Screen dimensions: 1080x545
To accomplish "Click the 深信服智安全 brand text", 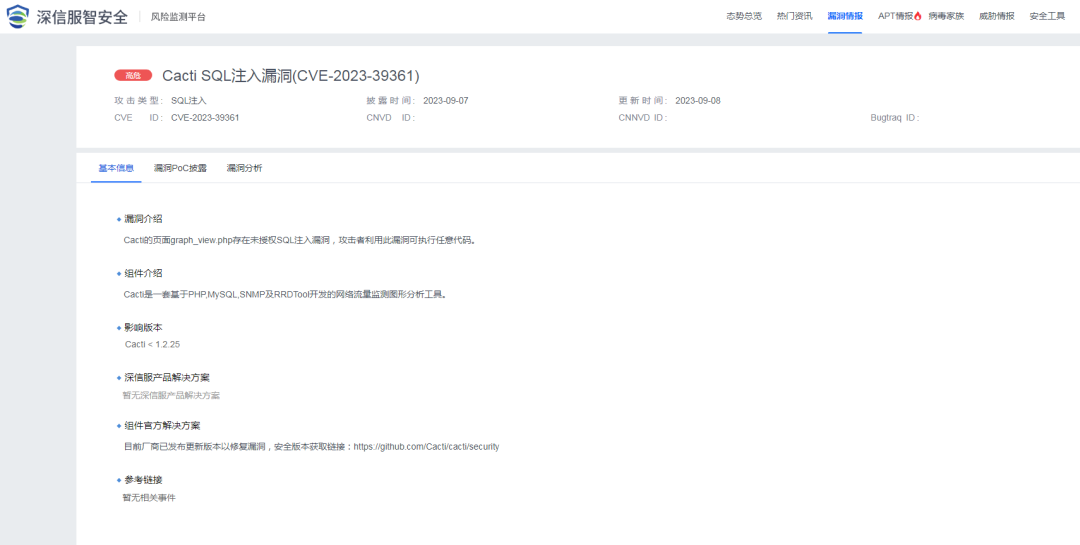I will tap(82, 17).
